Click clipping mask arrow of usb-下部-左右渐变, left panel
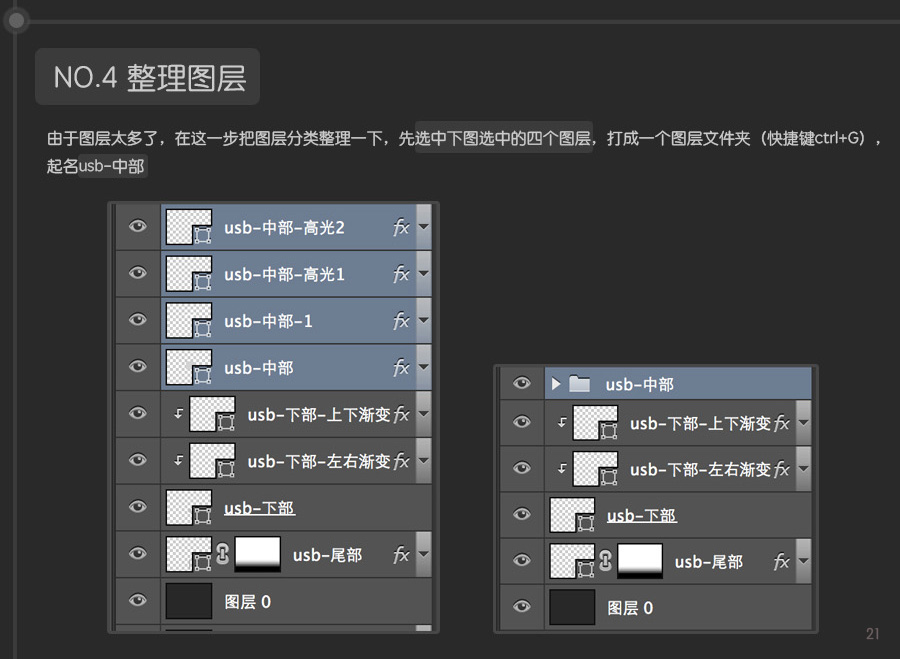Image resolution: width=900 pixels, height=659 pixels. point(179,460)
